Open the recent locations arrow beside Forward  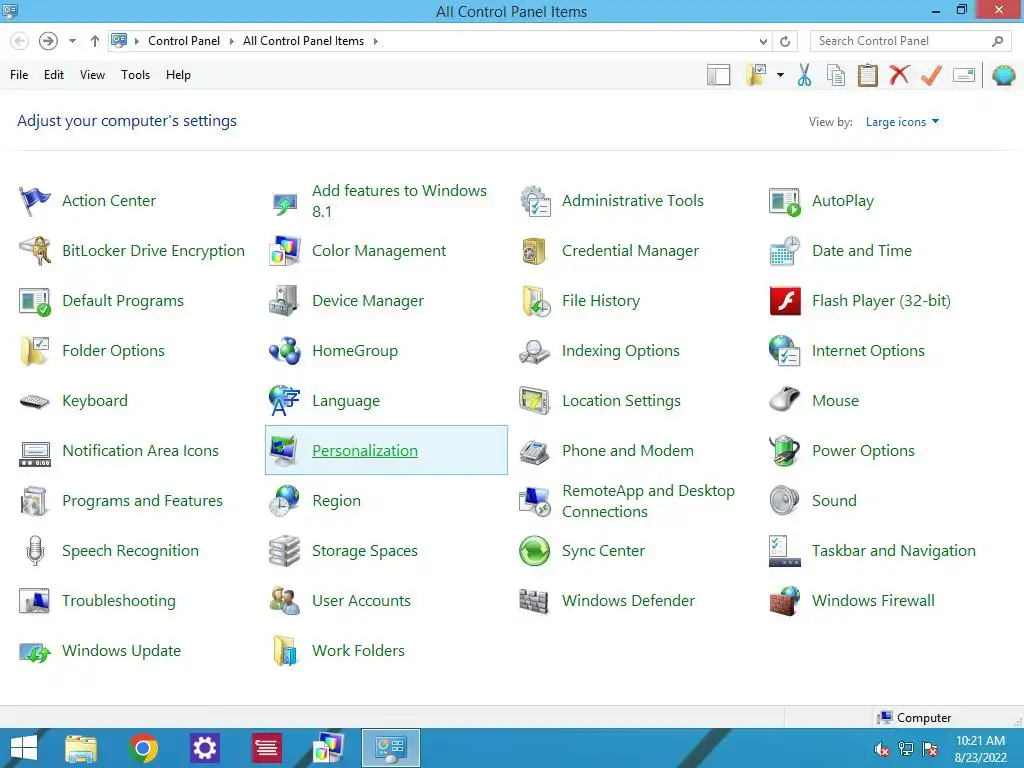[72, 41]
